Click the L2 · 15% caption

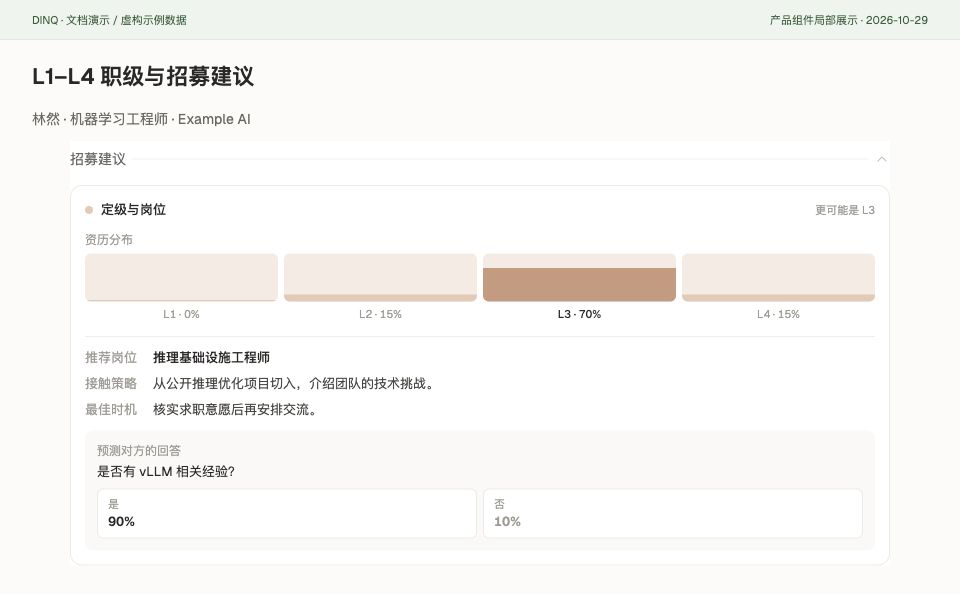380,314
